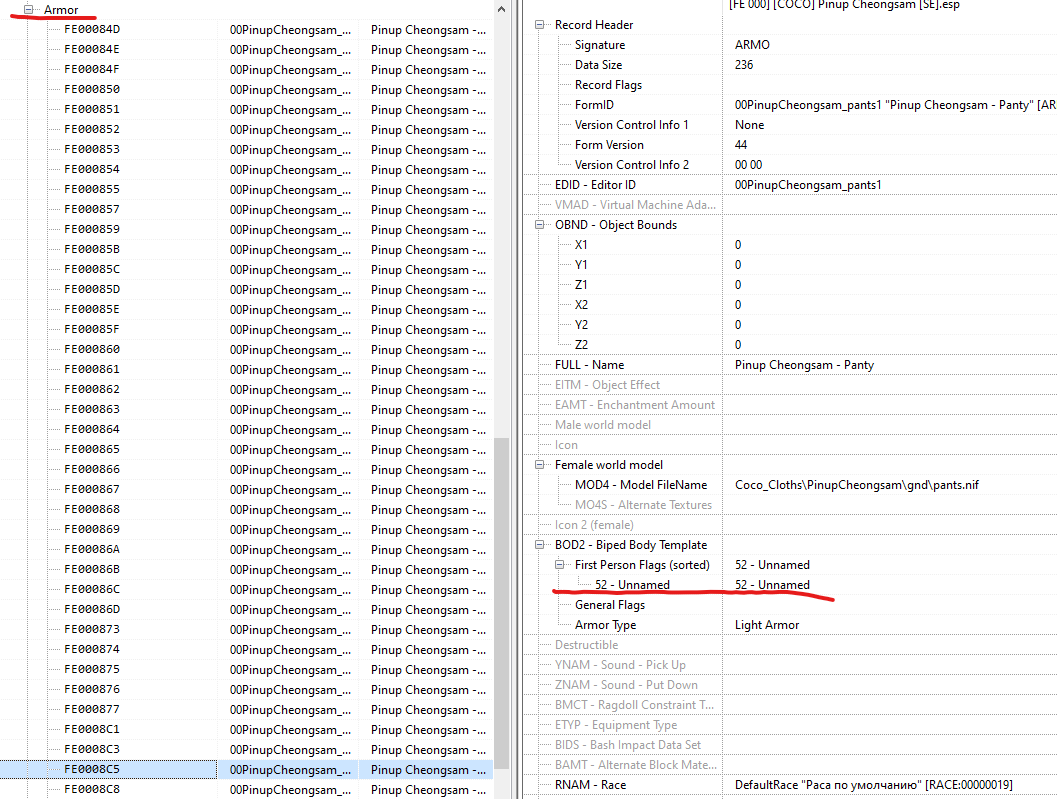The width and height of the screenshot is (1057, 799).
Task: Collapse the Armor tree node
Action: (28, 9)
